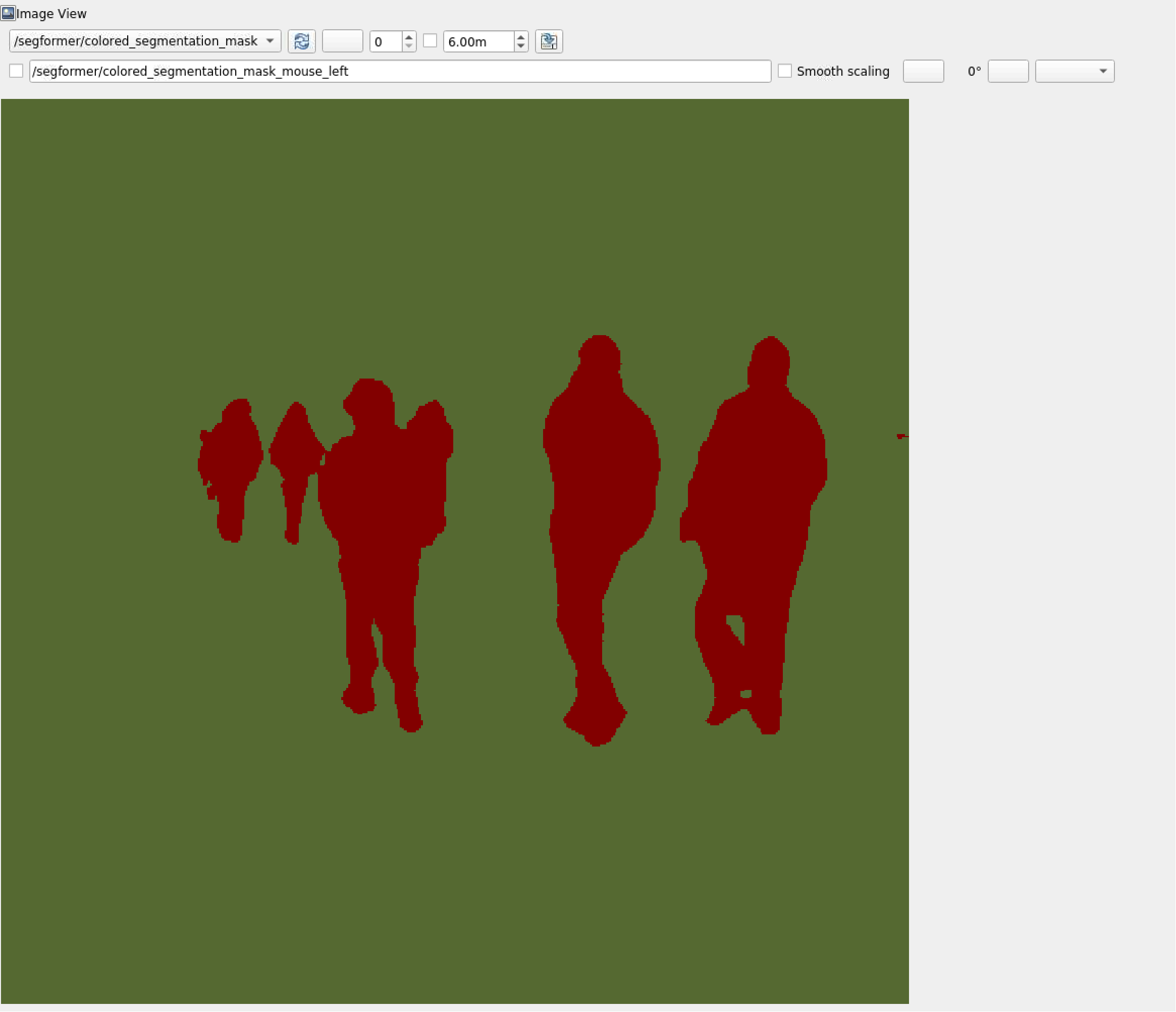Click the blank button beside the refresh icon
Viewport: 1176px width, 1012px height.
[x=342, y=41]
